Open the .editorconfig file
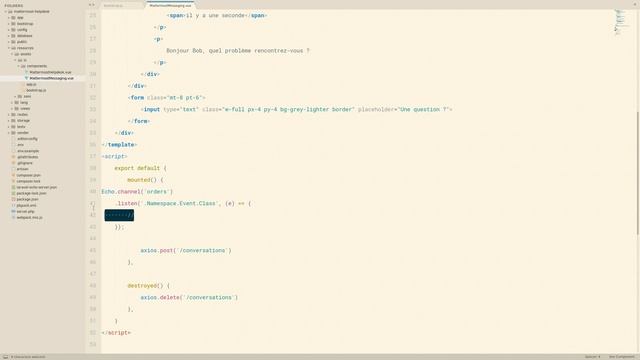Image resolution: width=640 pixels, height=360 pixels. click(27, 139)
